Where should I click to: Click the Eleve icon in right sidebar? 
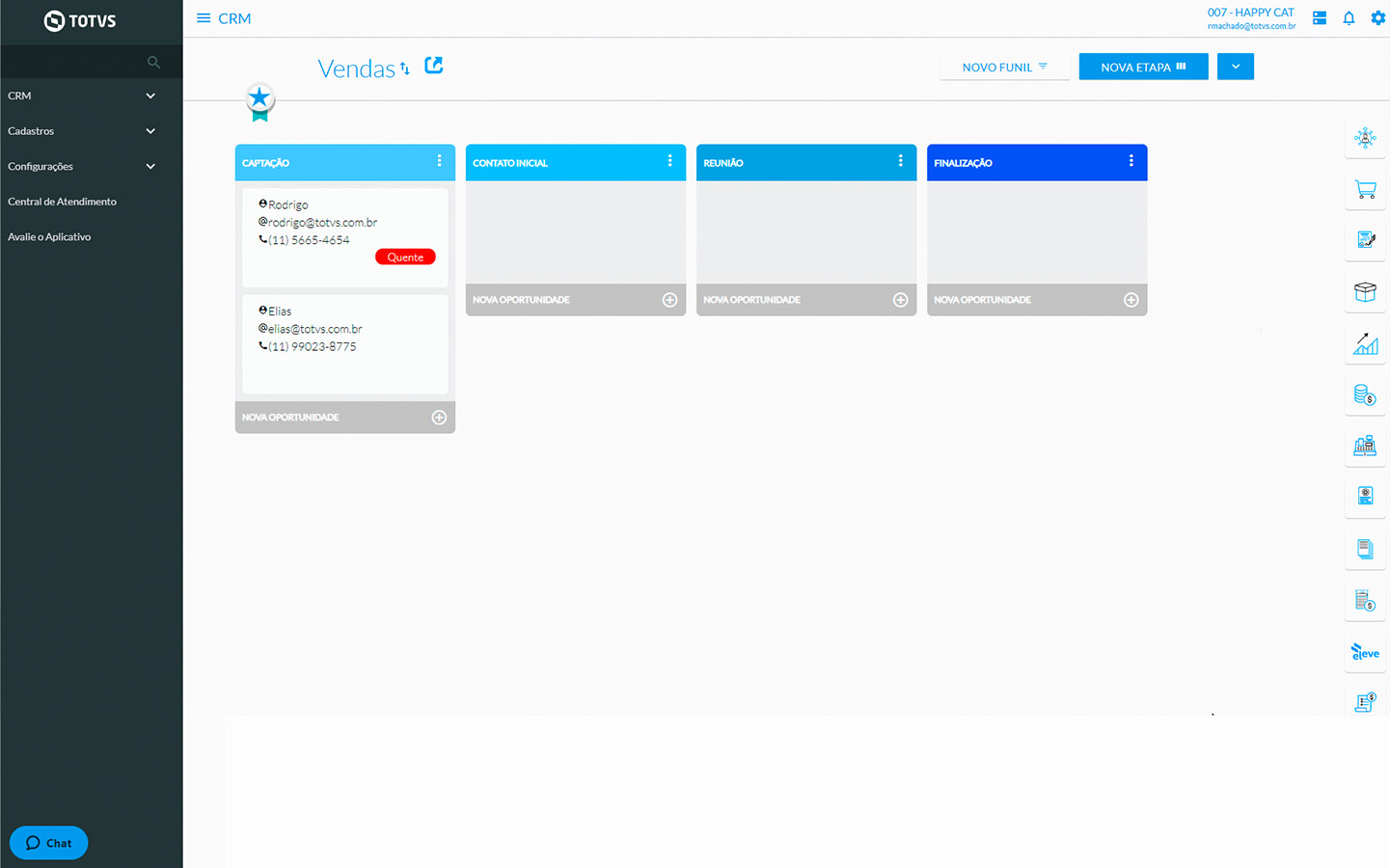click(1365, 653)
